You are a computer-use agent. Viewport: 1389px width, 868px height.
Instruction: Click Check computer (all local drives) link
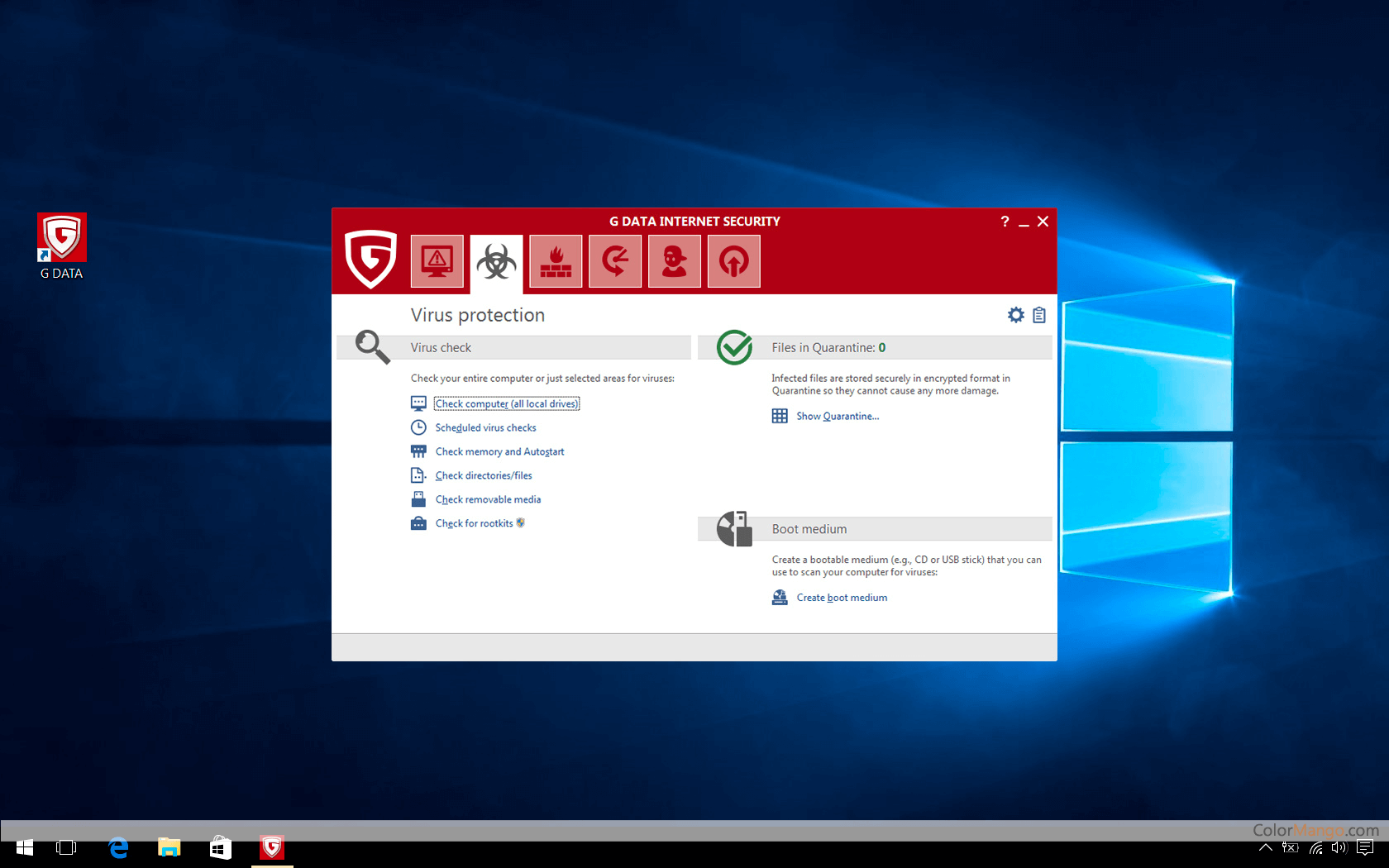[x=507, y=403]
